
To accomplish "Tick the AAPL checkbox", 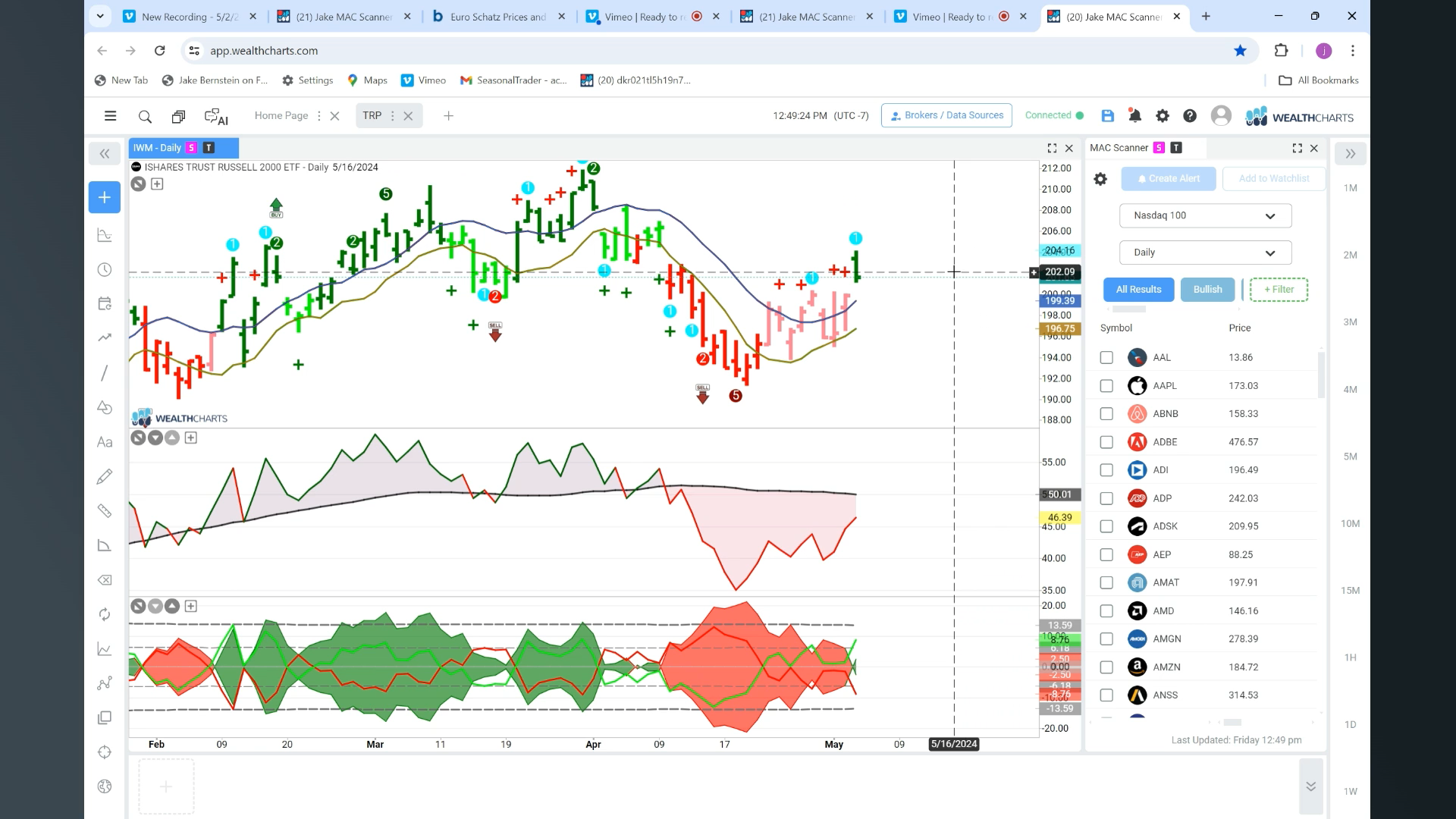I will point(1106,386).
